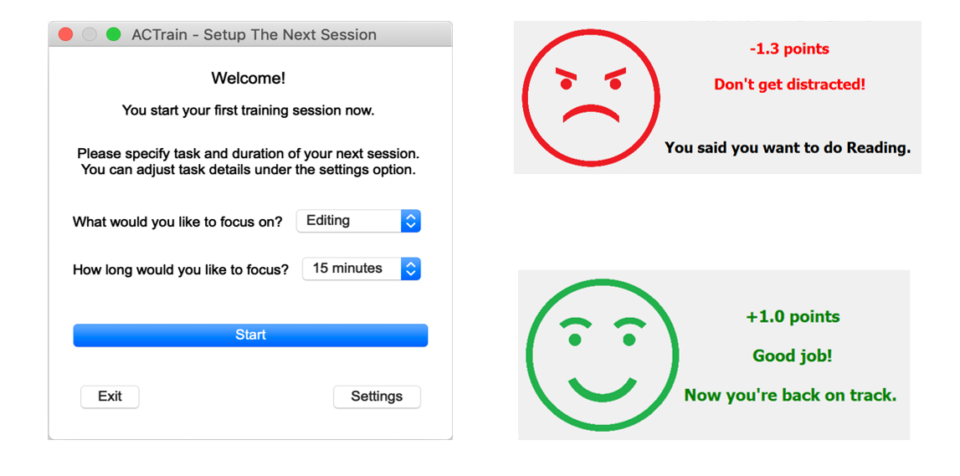Click the green maximize window button
This screenshot has width=960, height=476.
[x=113, y=35]
